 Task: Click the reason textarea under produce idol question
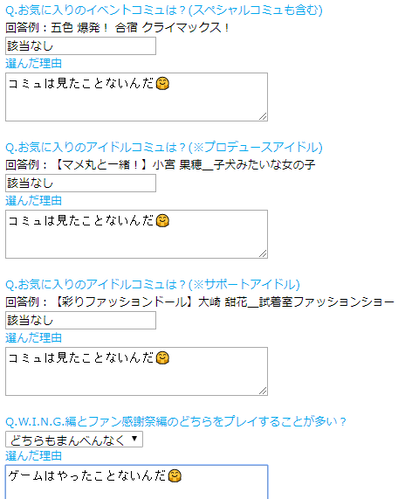coord(136,234)
